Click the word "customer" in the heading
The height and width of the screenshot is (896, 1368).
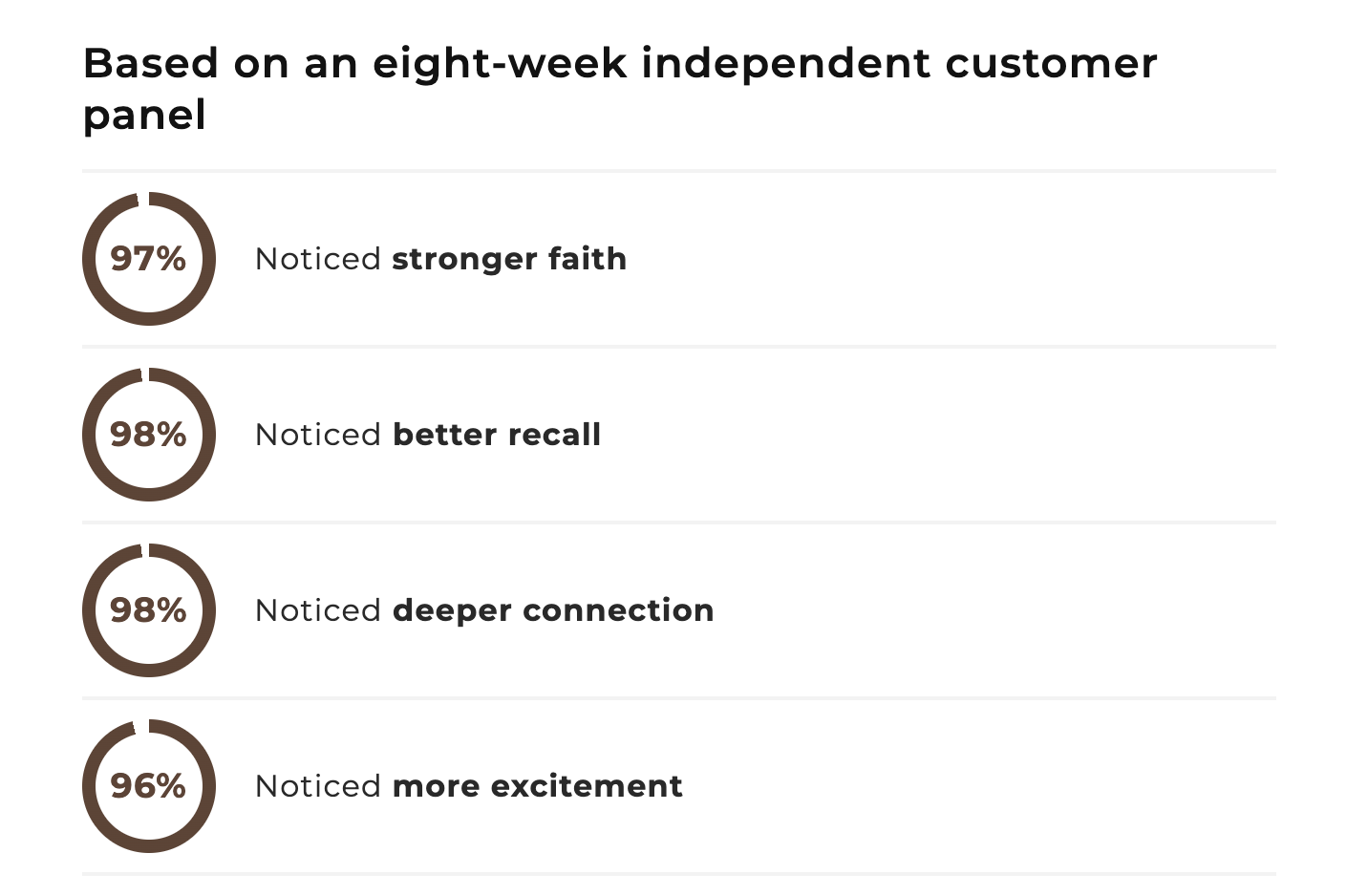click(1051, 64)
